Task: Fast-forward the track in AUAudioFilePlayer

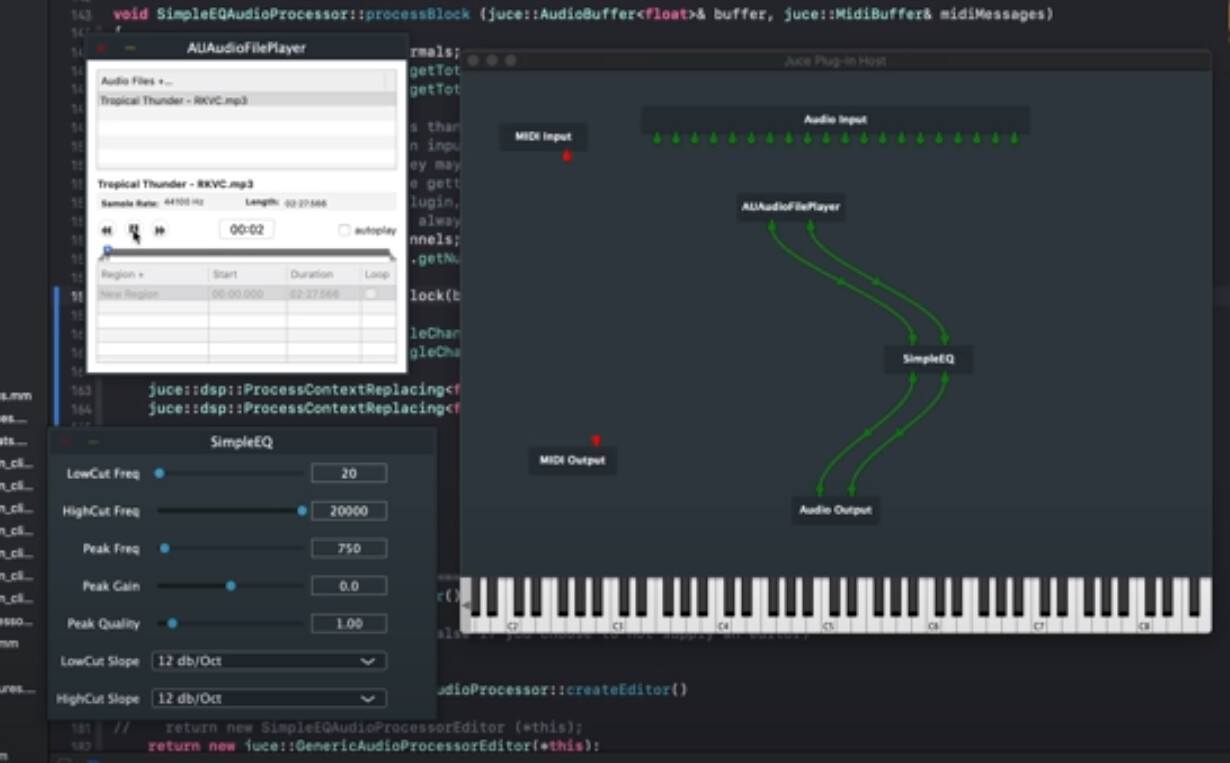Action: pos(159,230)
